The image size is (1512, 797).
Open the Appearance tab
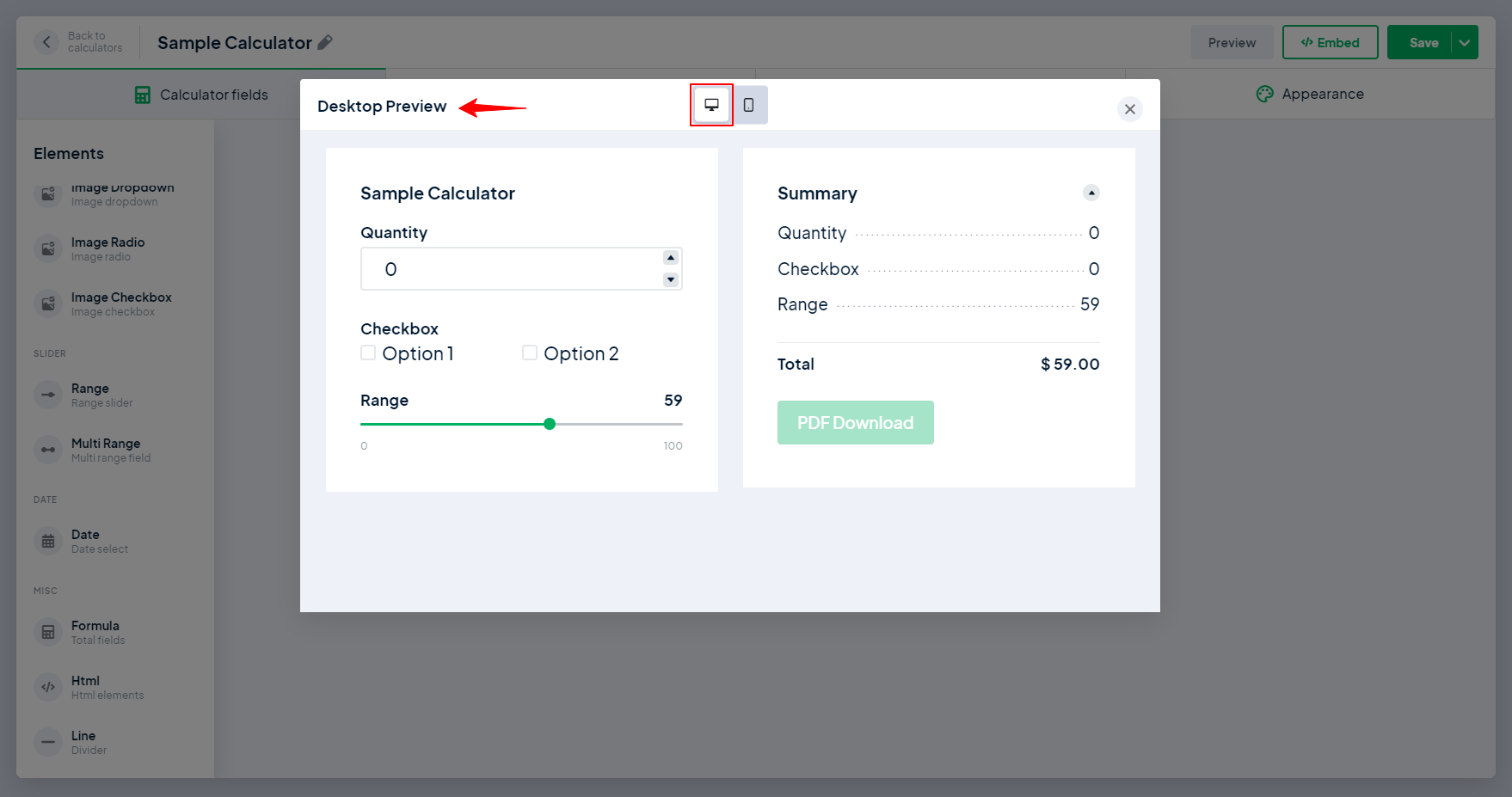click(1310, 94)
